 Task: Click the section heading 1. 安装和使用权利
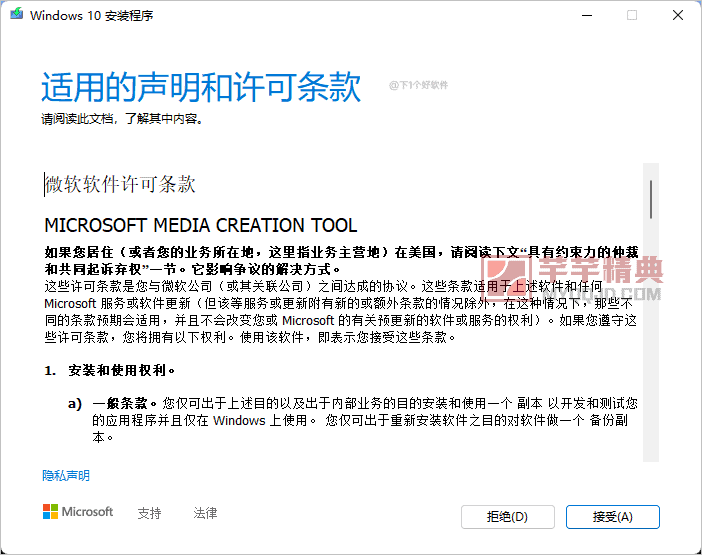click(x=110, y=370)
